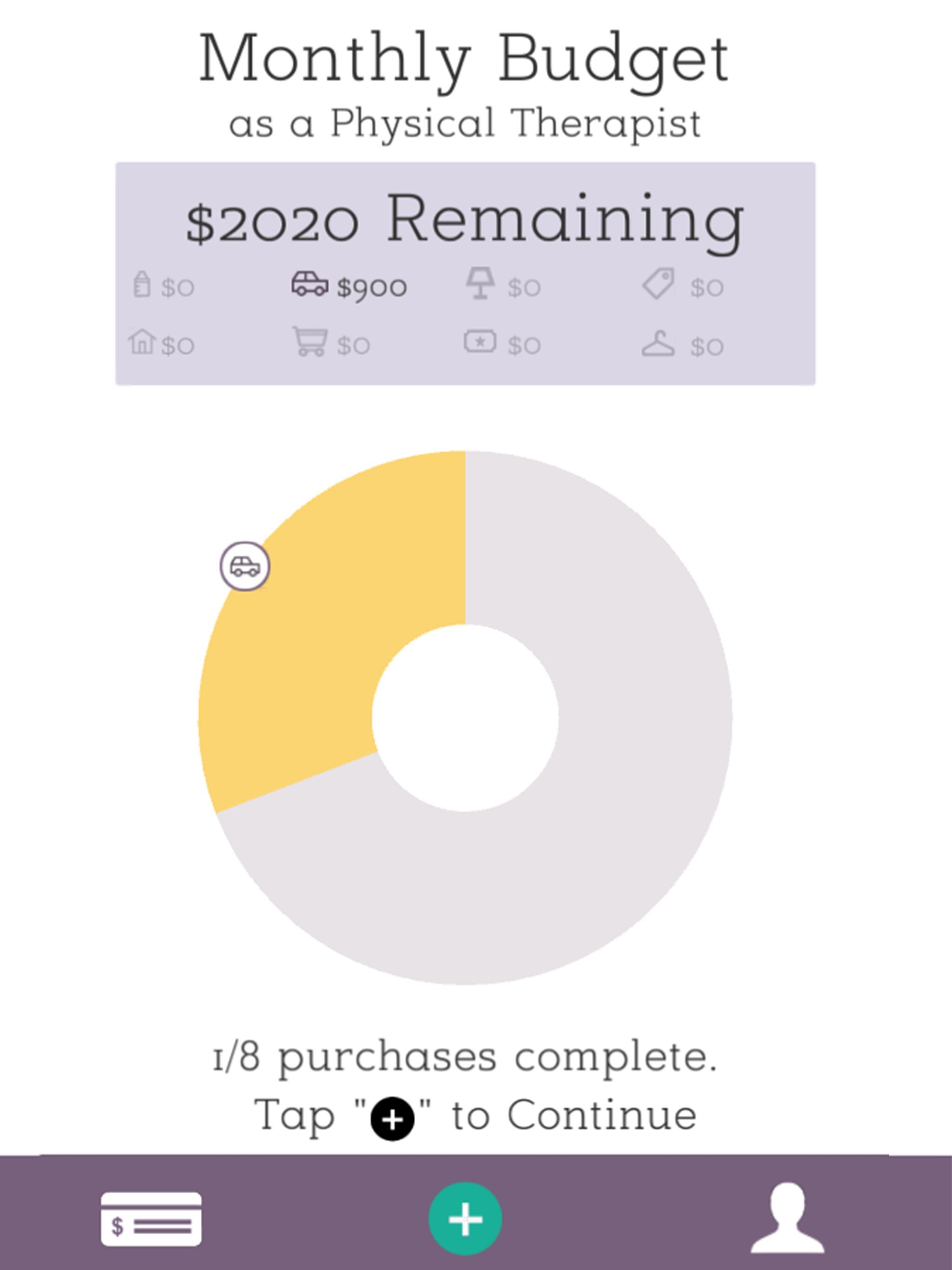Click the car badge on the donut chart
Image resolution: width=952 pixels, height=1270 pixels.
pyautogui.click(x=245, y=566)
